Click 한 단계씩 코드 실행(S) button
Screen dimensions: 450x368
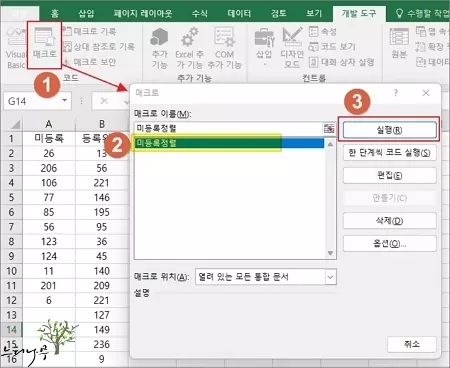[x=389, y=153]
